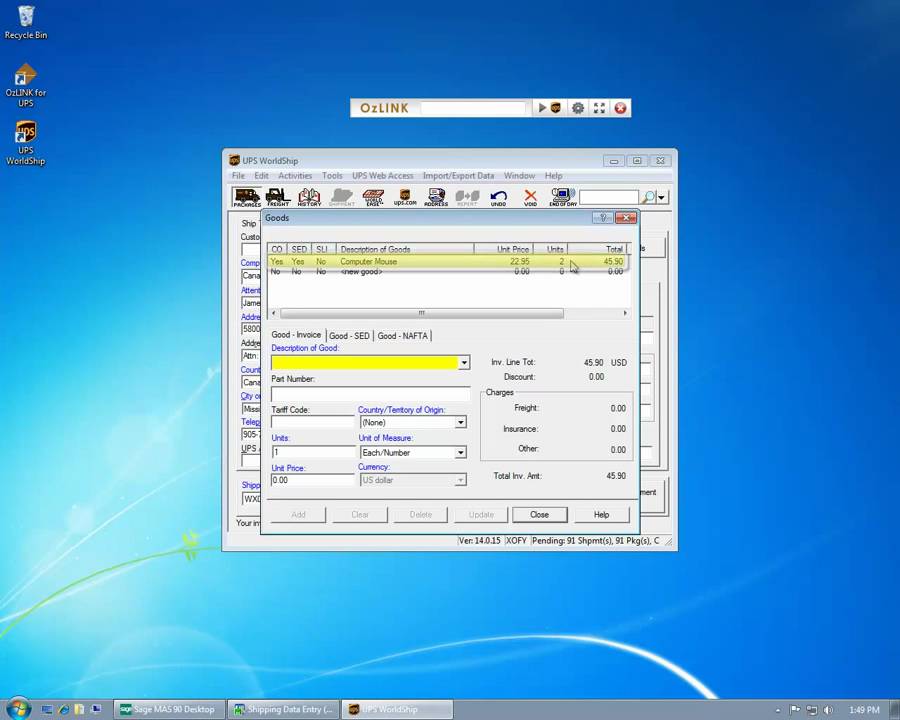Image resolution: width=900 pixels, height=720 pixels.
Task: Click the Void toolbar icon
Action: pyautogui.click(x=530, y=197)
